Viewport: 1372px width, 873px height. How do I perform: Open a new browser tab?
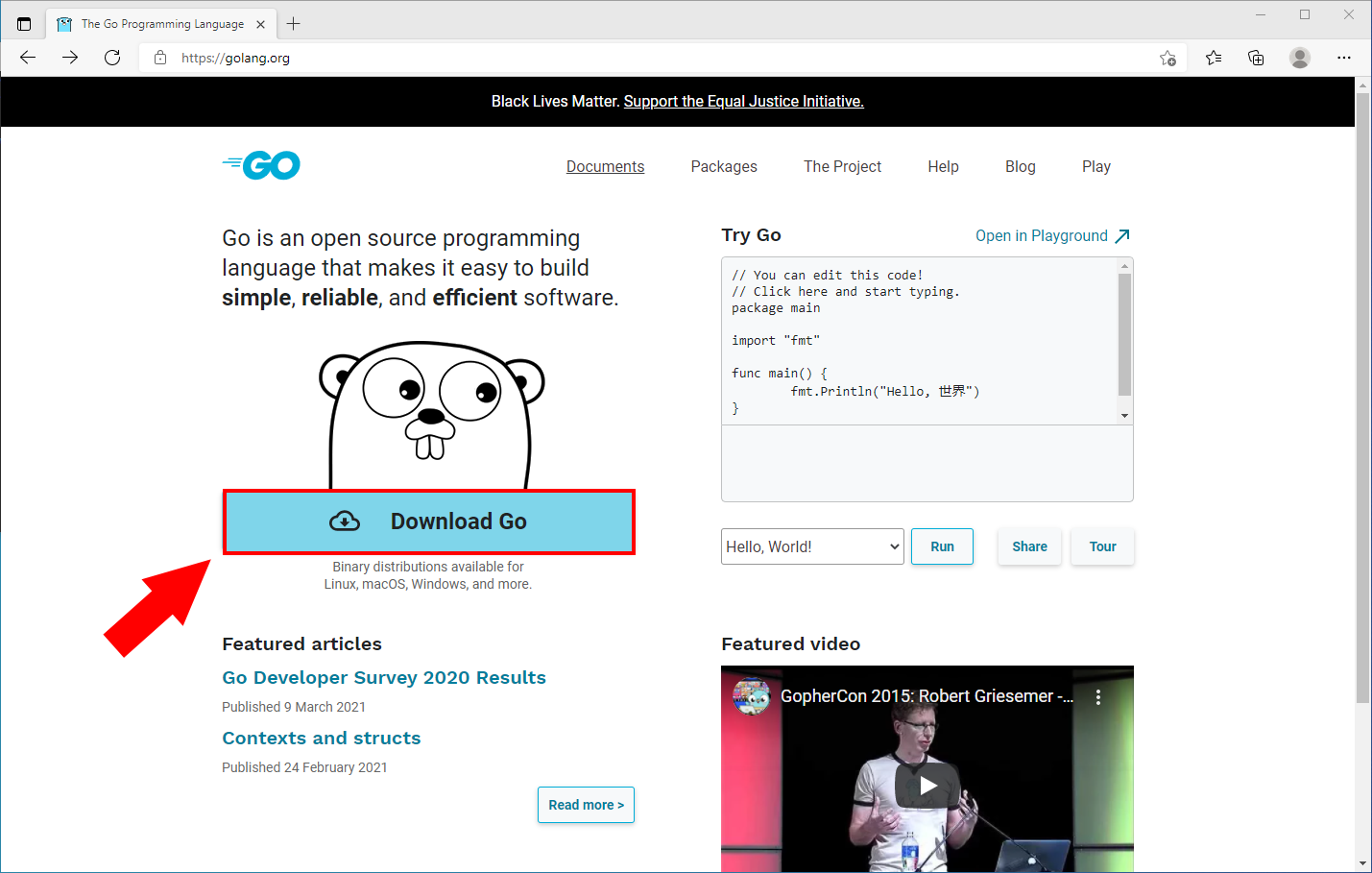[294, 24]
